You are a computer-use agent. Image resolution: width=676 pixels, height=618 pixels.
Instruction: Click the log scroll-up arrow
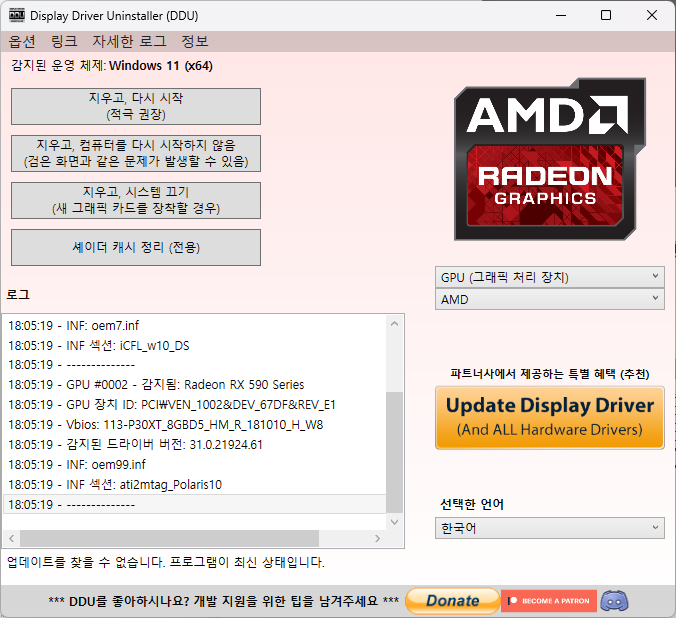point(394,323)
